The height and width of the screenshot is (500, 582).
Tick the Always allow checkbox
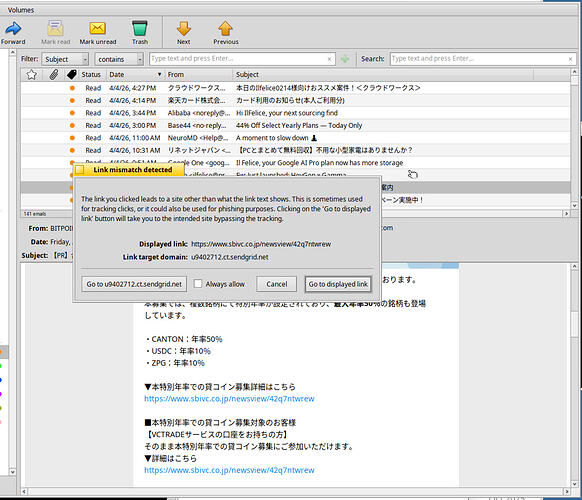(198, 284)
